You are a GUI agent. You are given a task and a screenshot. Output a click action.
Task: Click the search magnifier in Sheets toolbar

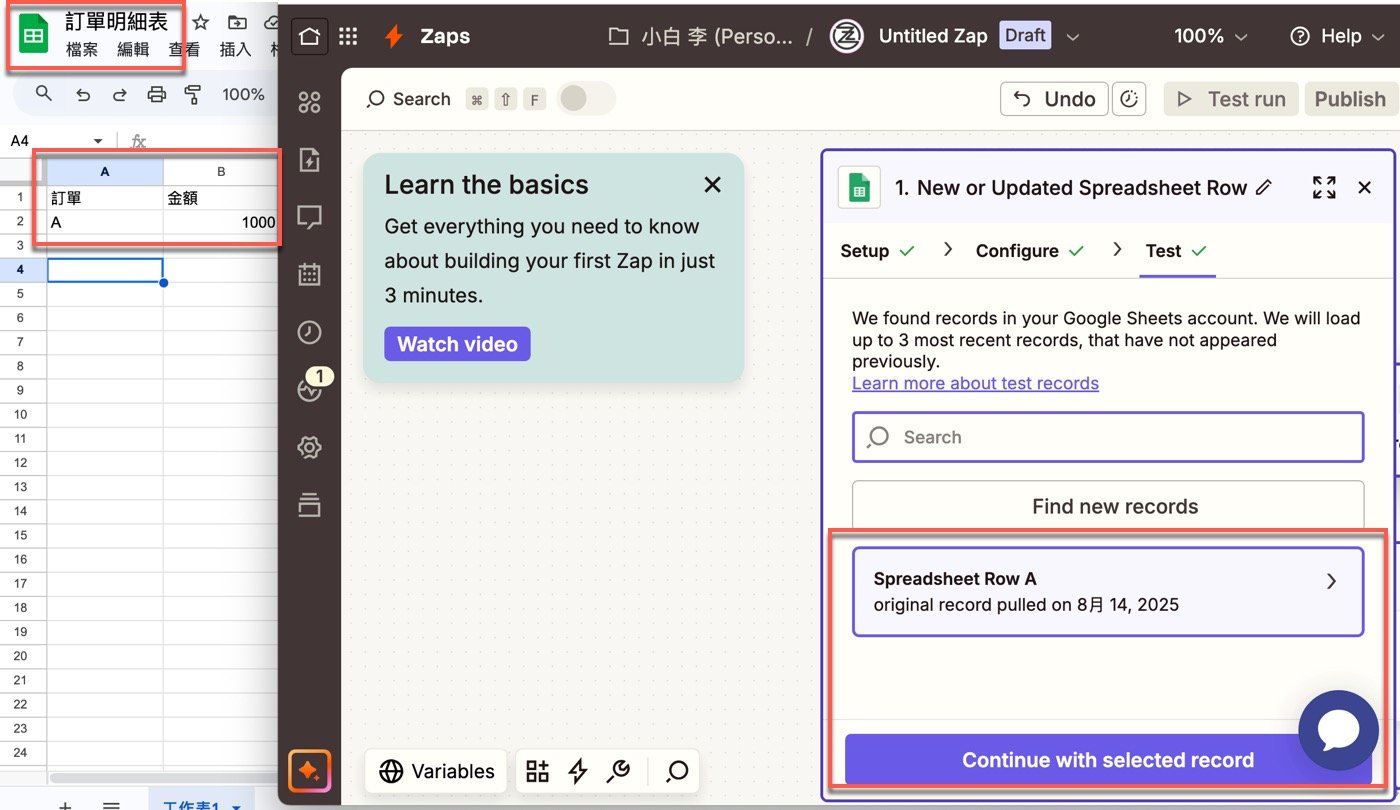coord(43,94)
